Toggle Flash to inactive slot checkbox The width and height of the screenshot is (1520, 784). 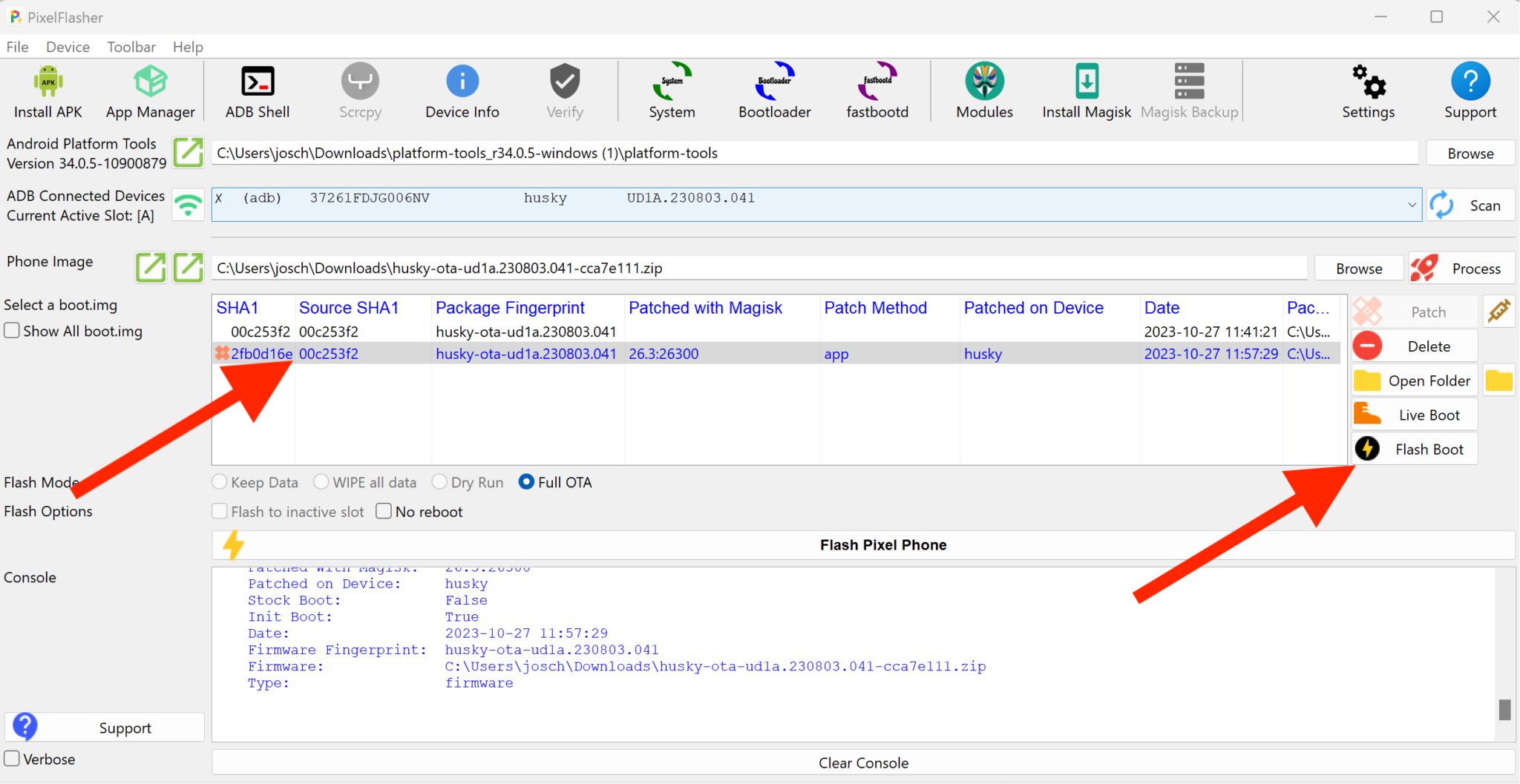pos(220,512)
